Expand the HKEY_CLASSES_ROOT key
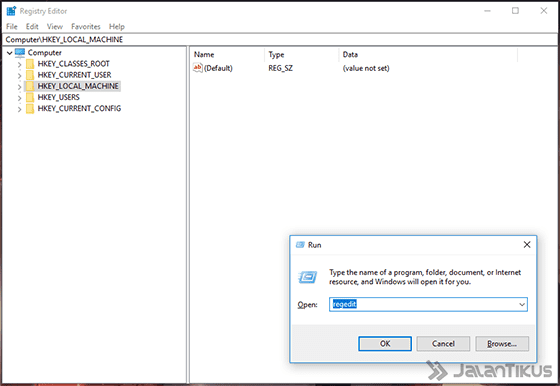 tap(20, 65)
